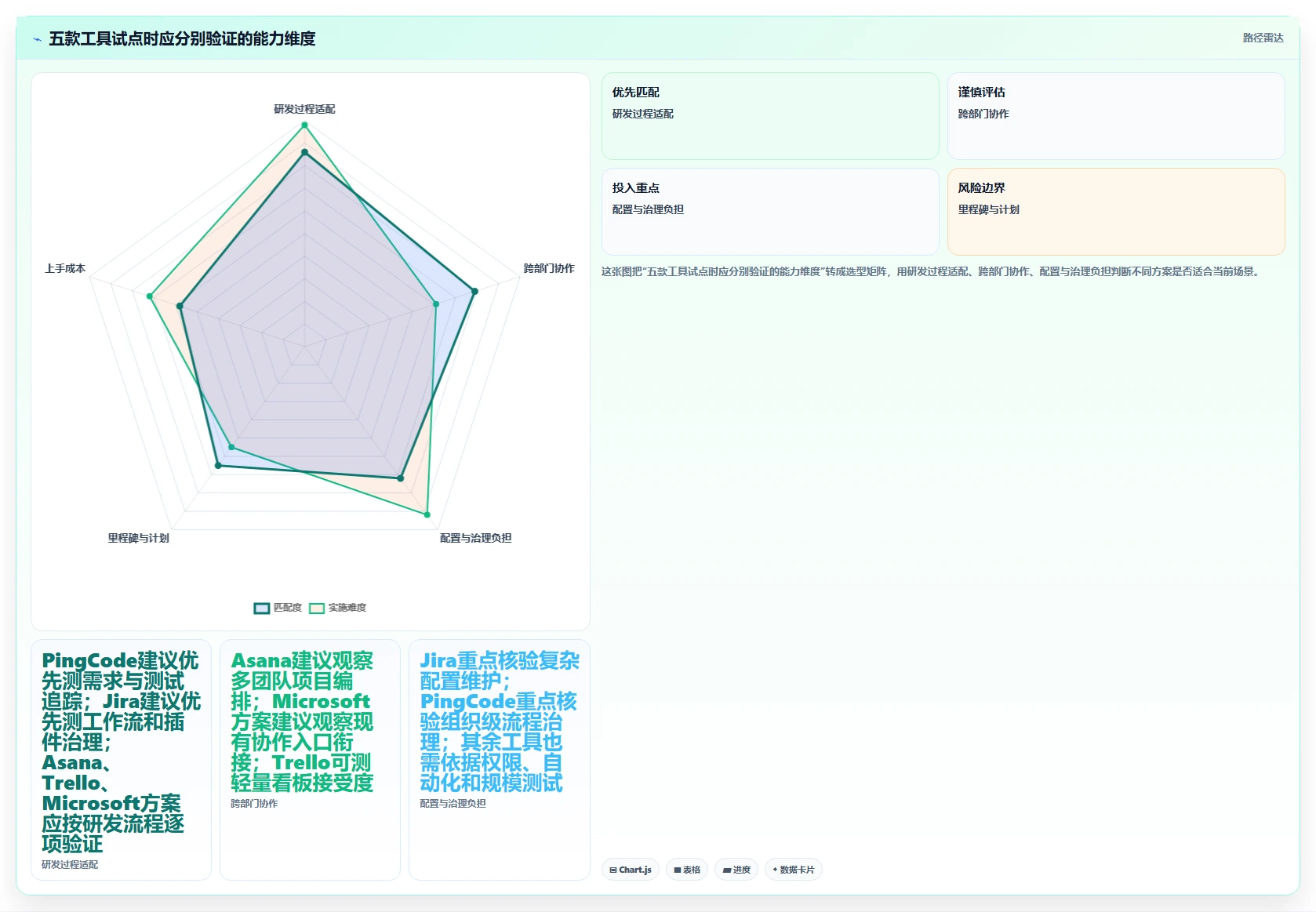The height and width of the screenshot is (912, 1316).
Task: Click the small icon beside the panel title
Action: pos(37,39)
